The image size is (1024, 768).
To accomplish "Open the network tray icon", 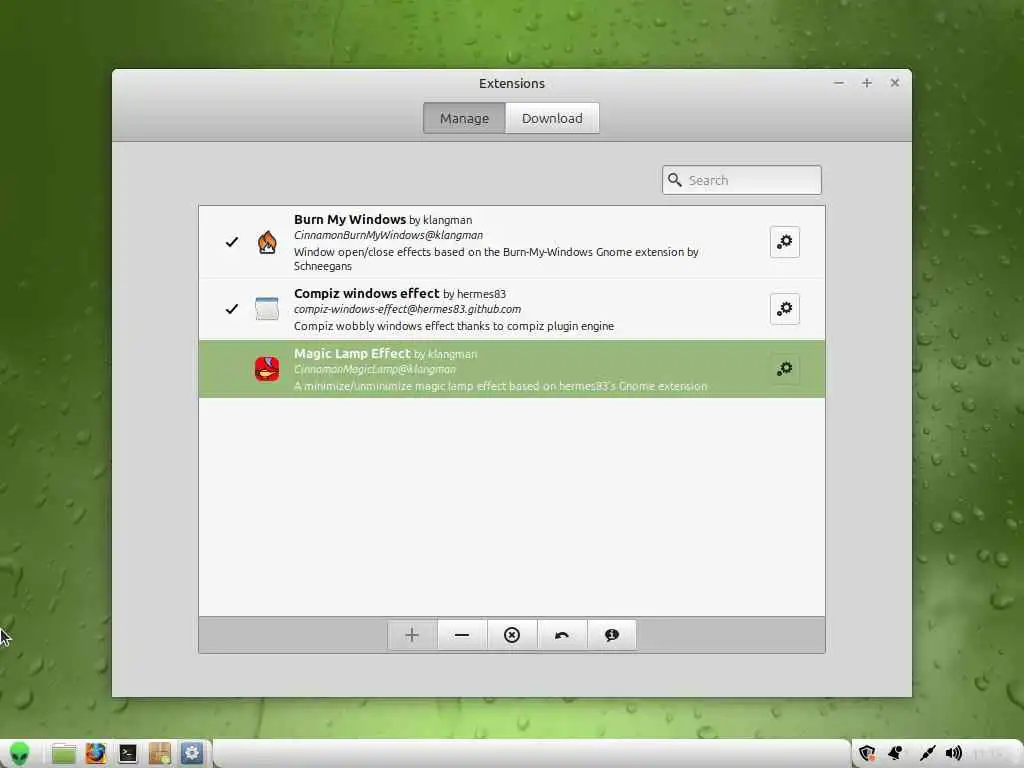I will coord(927,754).
